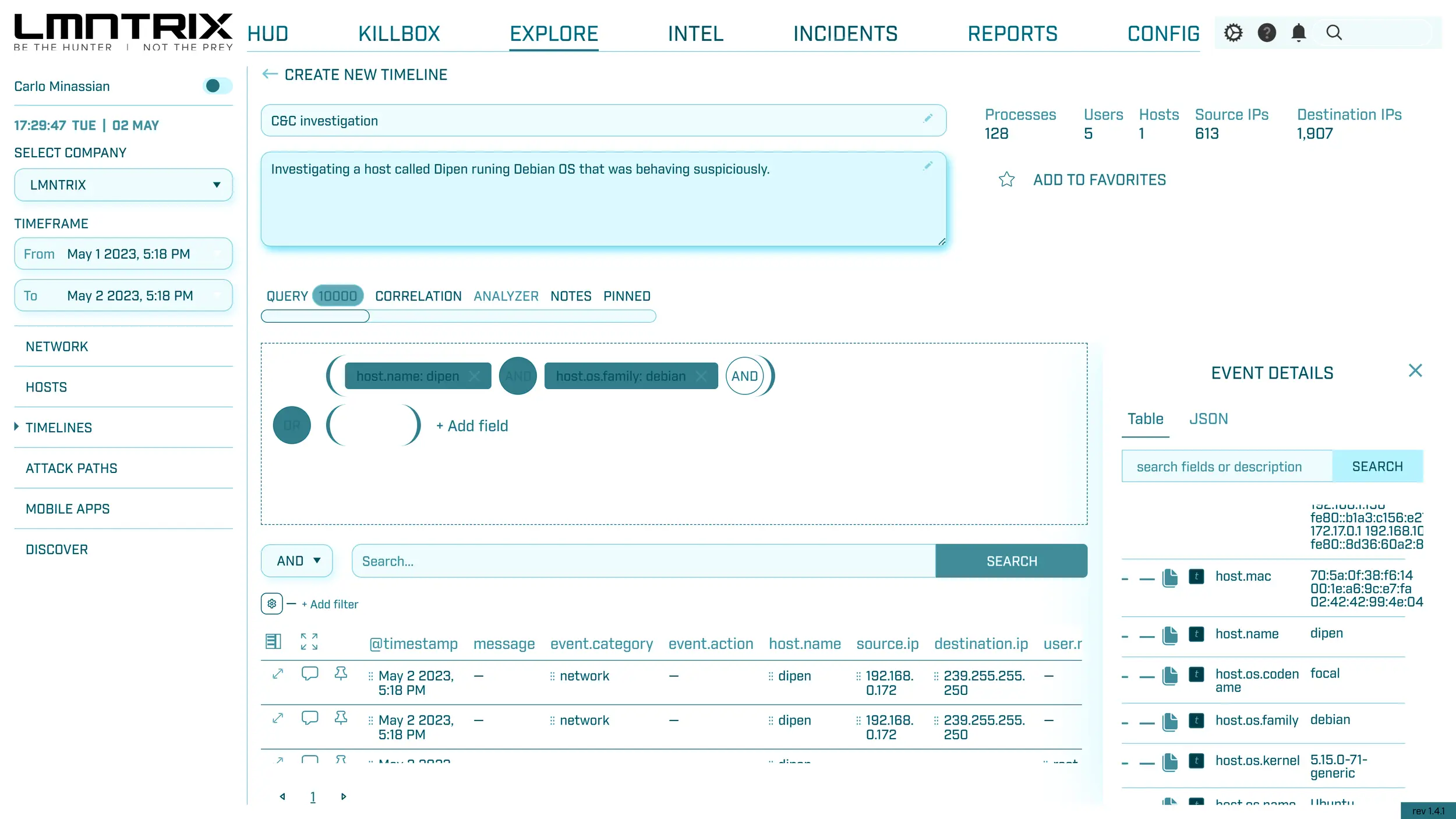Click the + Add field link
This screenshot has height=819, width=1456.
(472, 426)
